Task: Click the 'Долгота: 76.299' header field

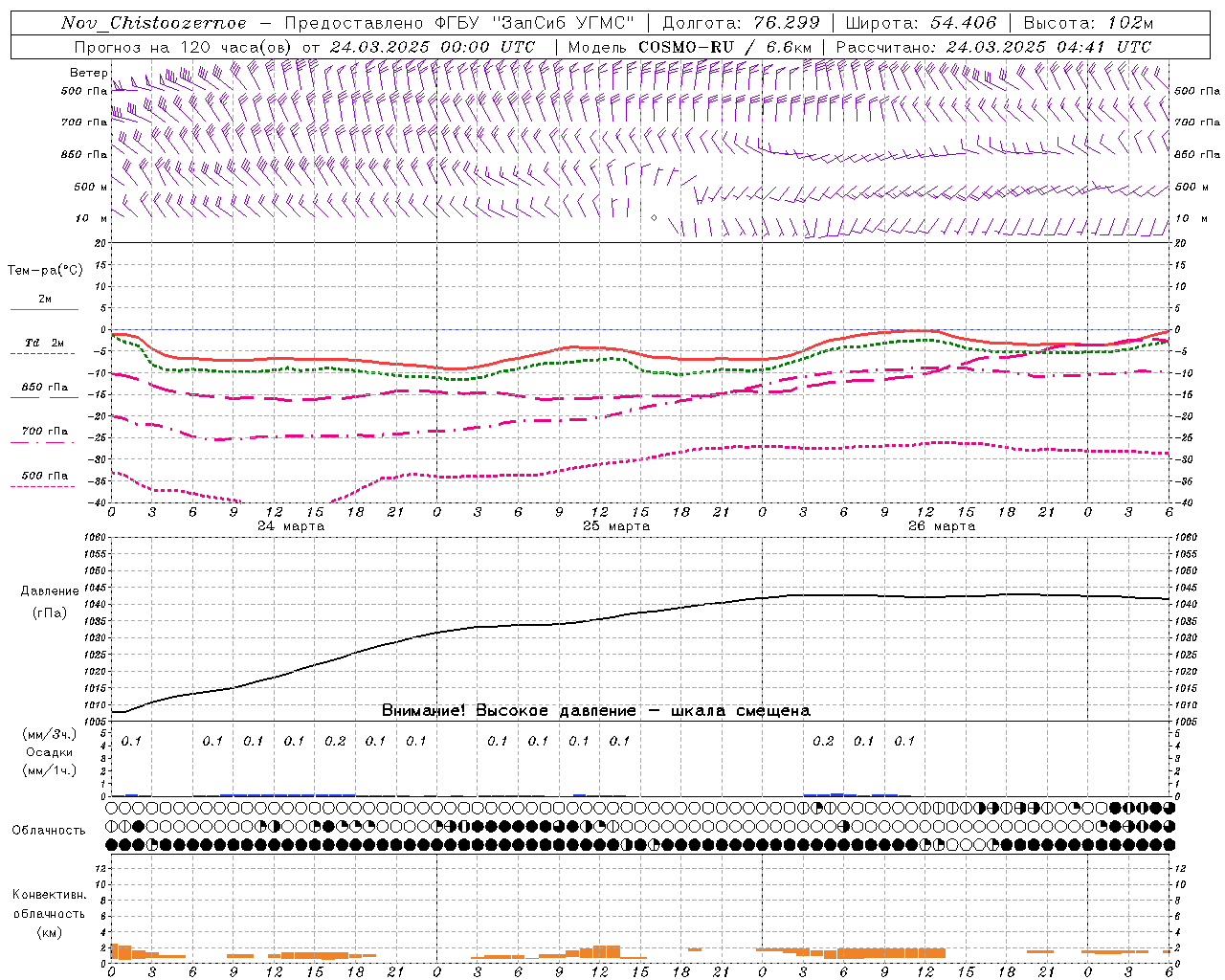Action: [741, 23]
